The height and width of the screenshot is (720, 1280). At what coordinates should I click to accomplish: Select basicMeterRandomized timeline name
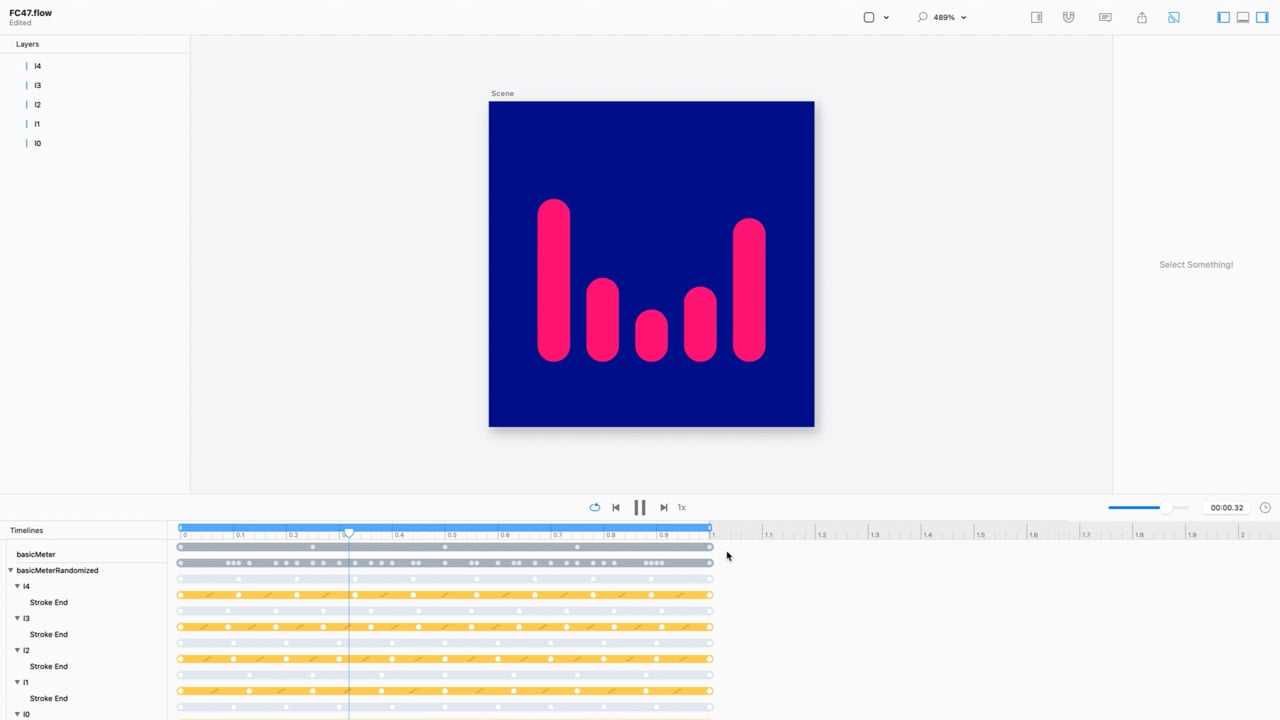pos(58,570)
